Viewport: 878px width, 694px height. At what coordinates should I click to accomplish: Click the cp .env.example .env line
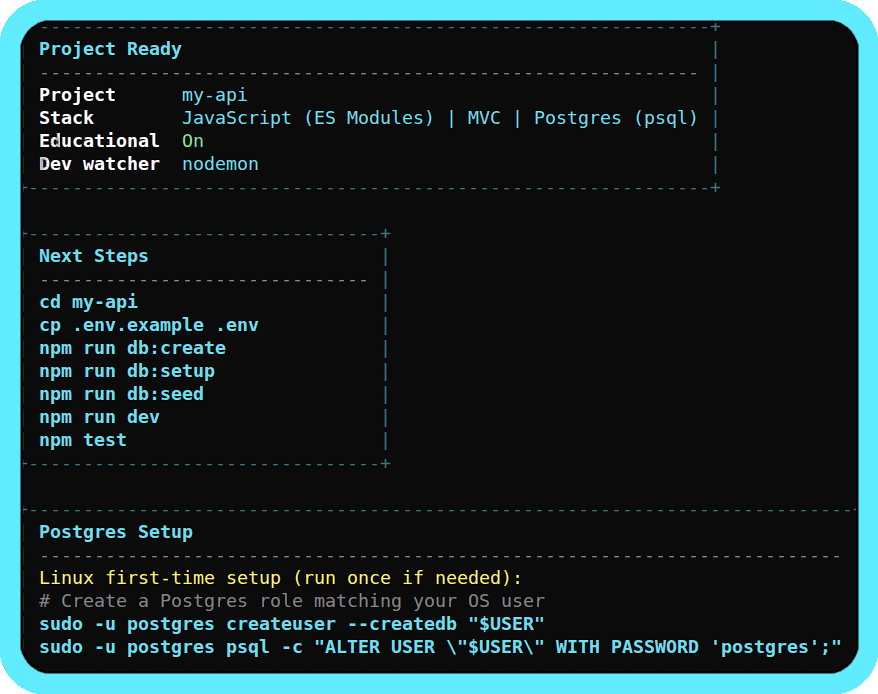coord(146,324)
